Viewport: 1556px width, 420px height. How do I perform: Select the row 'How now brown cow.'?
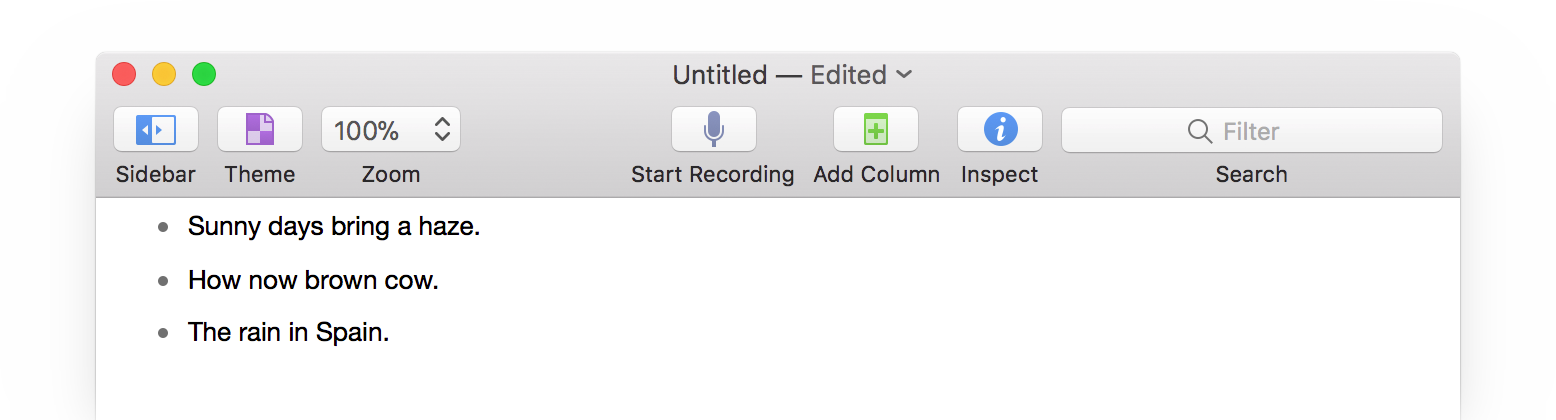(x=313, y=280)
